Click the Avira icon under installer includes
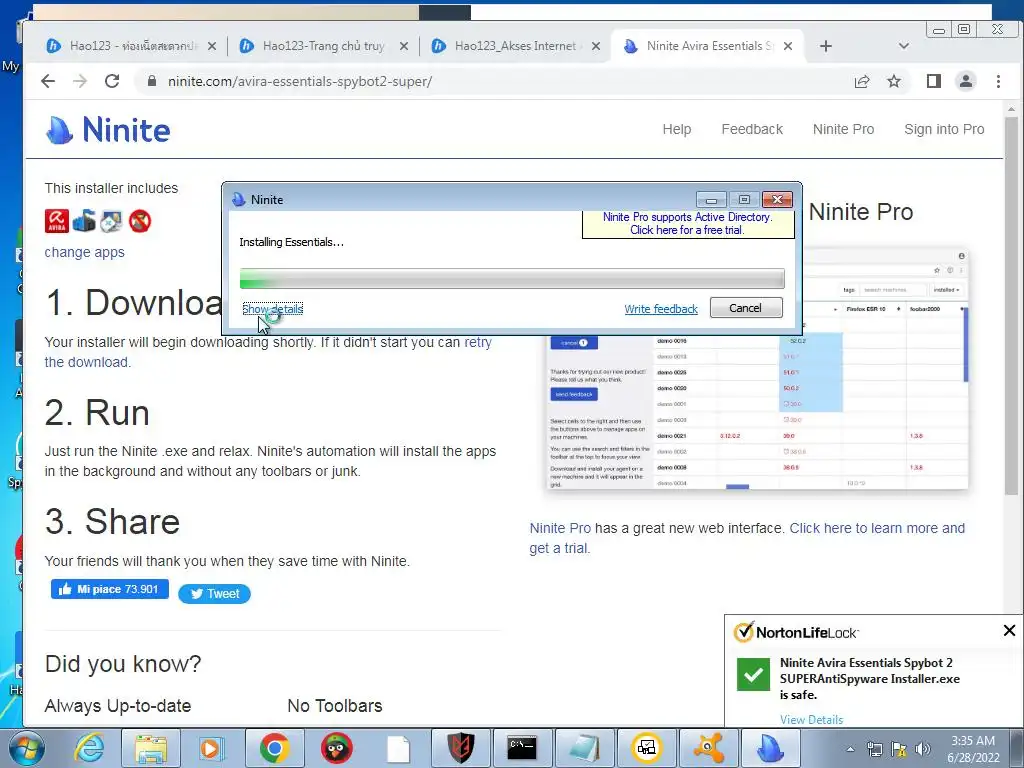Viewport: 1024px width, 768px height. 57,221
